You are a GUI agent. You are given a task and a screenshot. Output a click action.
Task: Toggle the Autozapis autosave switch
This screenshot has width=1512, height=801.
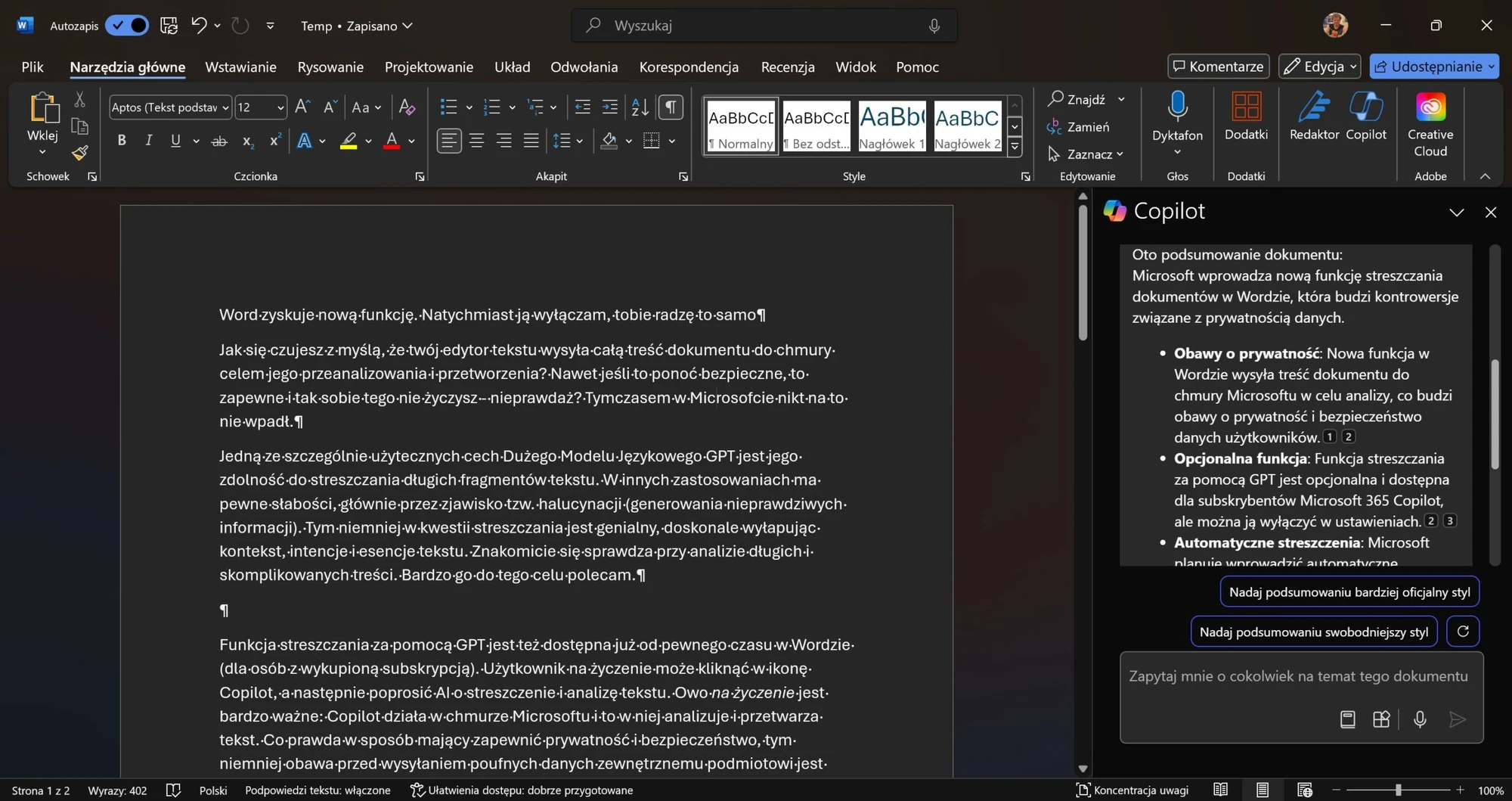tap(127, 26)
